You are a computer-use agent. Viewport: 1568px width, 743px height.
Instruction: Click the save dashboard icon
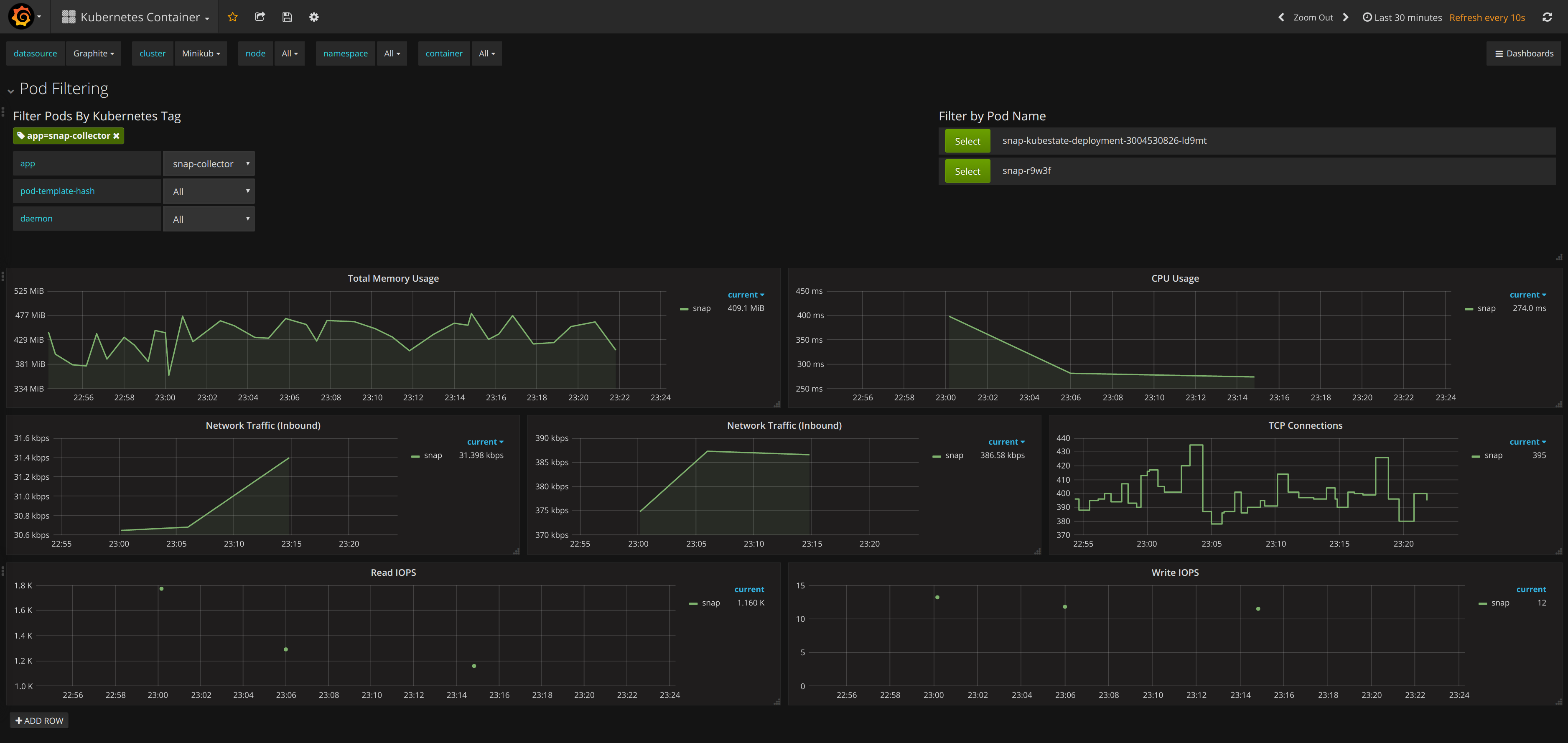pyautogui.click(x=287, y=17)
